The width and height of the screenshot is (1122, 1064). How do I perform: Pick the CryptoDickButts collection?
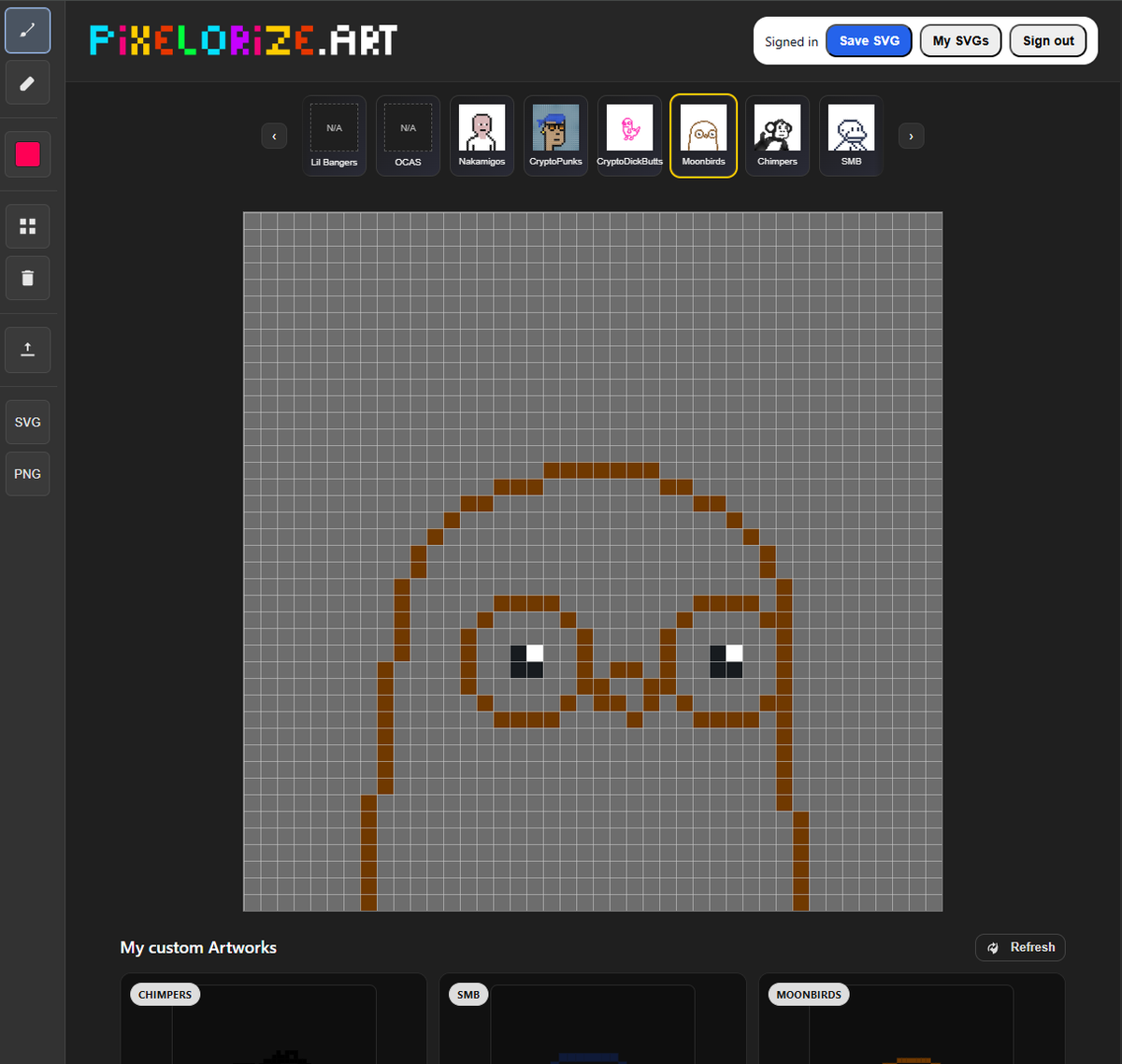[629, 136]
